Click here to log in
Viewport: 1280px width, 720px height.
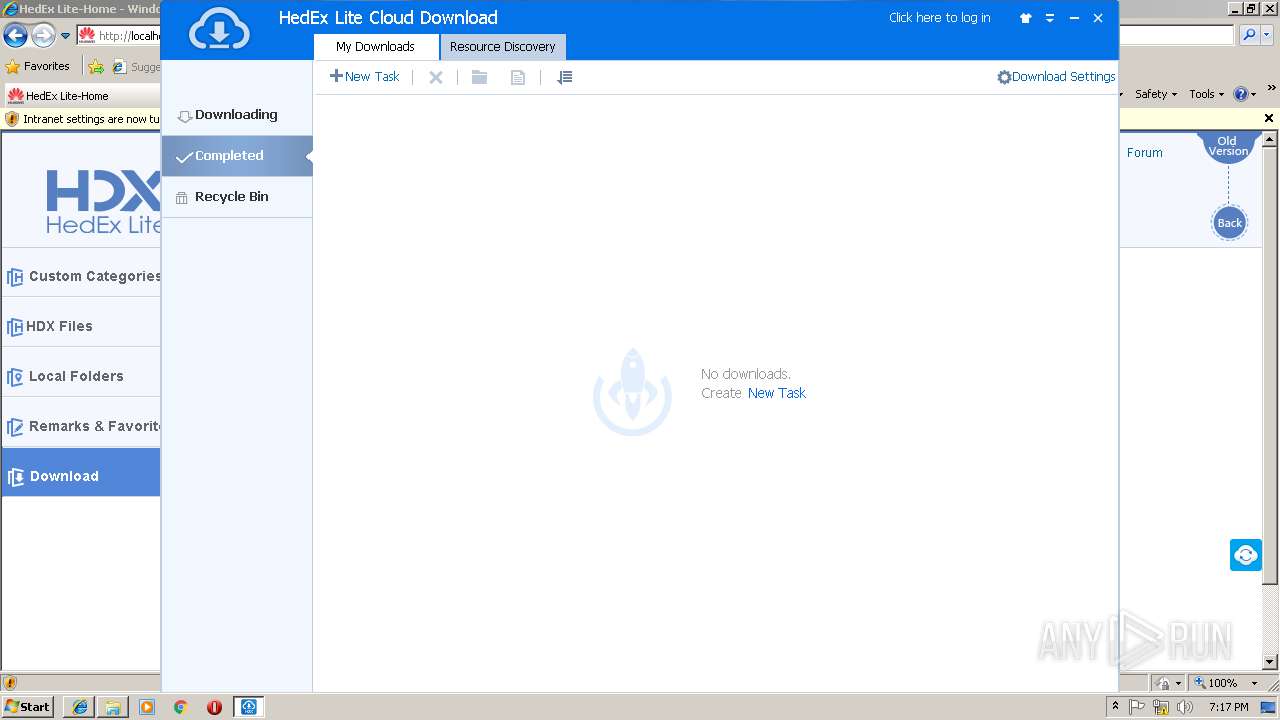click(939, 17)
